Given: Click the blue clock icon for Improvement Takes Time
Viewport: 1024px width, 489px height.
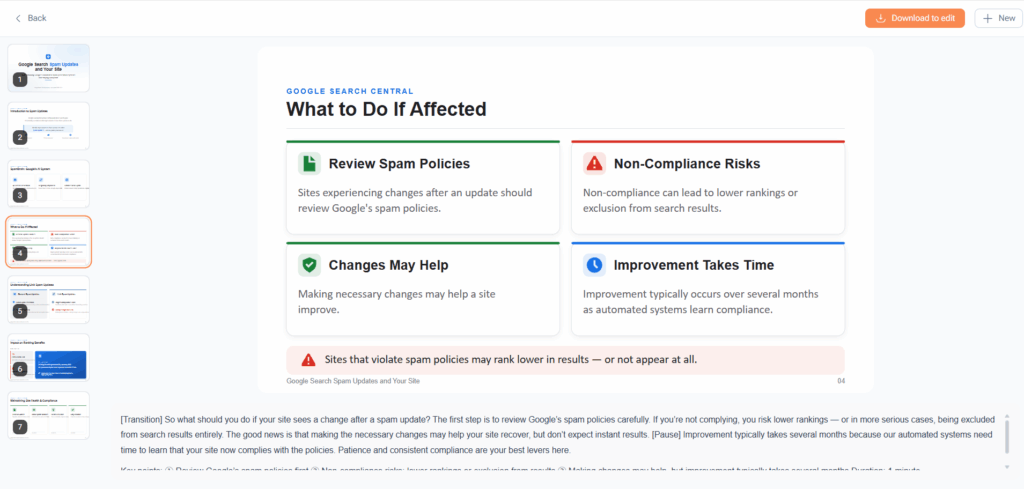Looking at the screenshot, I should coord(594,265).
